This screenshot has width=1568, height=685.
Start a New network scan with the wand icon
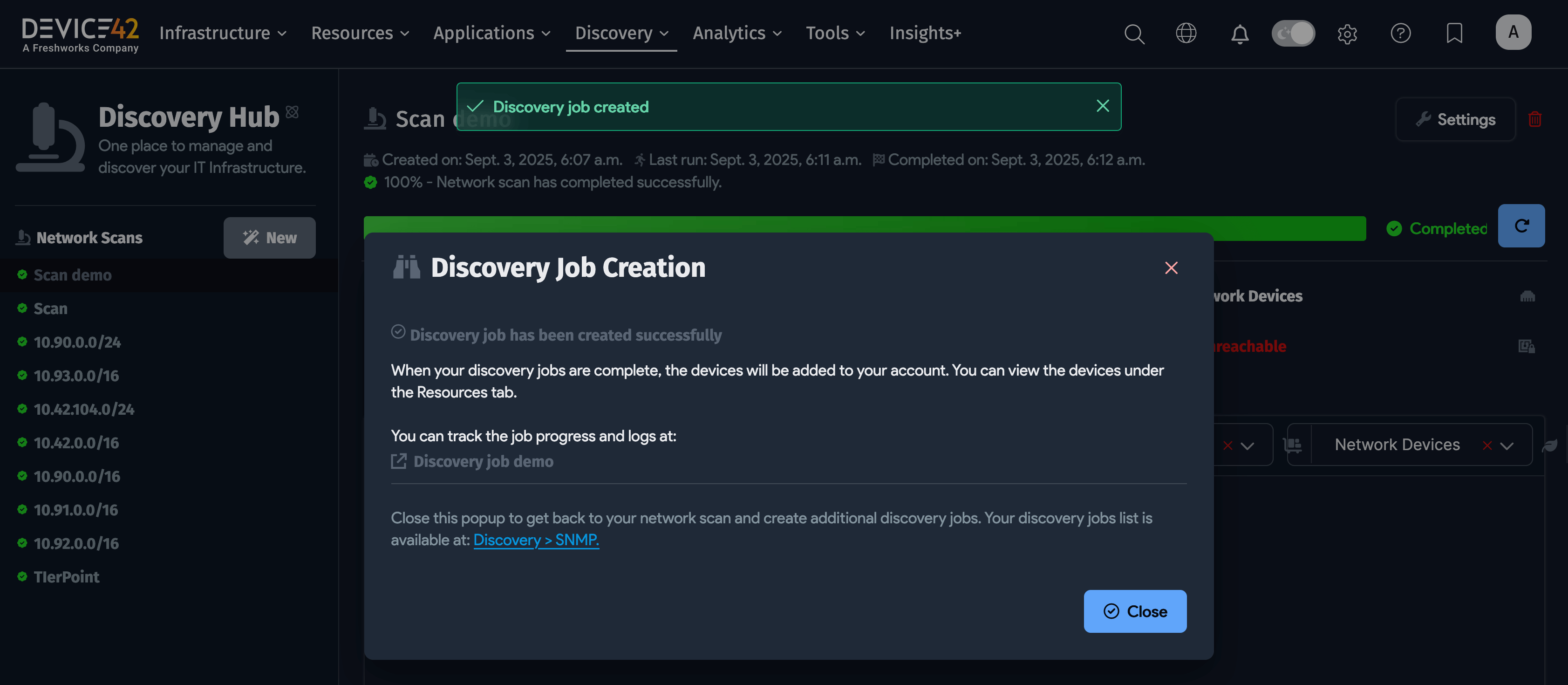[270, 238]
